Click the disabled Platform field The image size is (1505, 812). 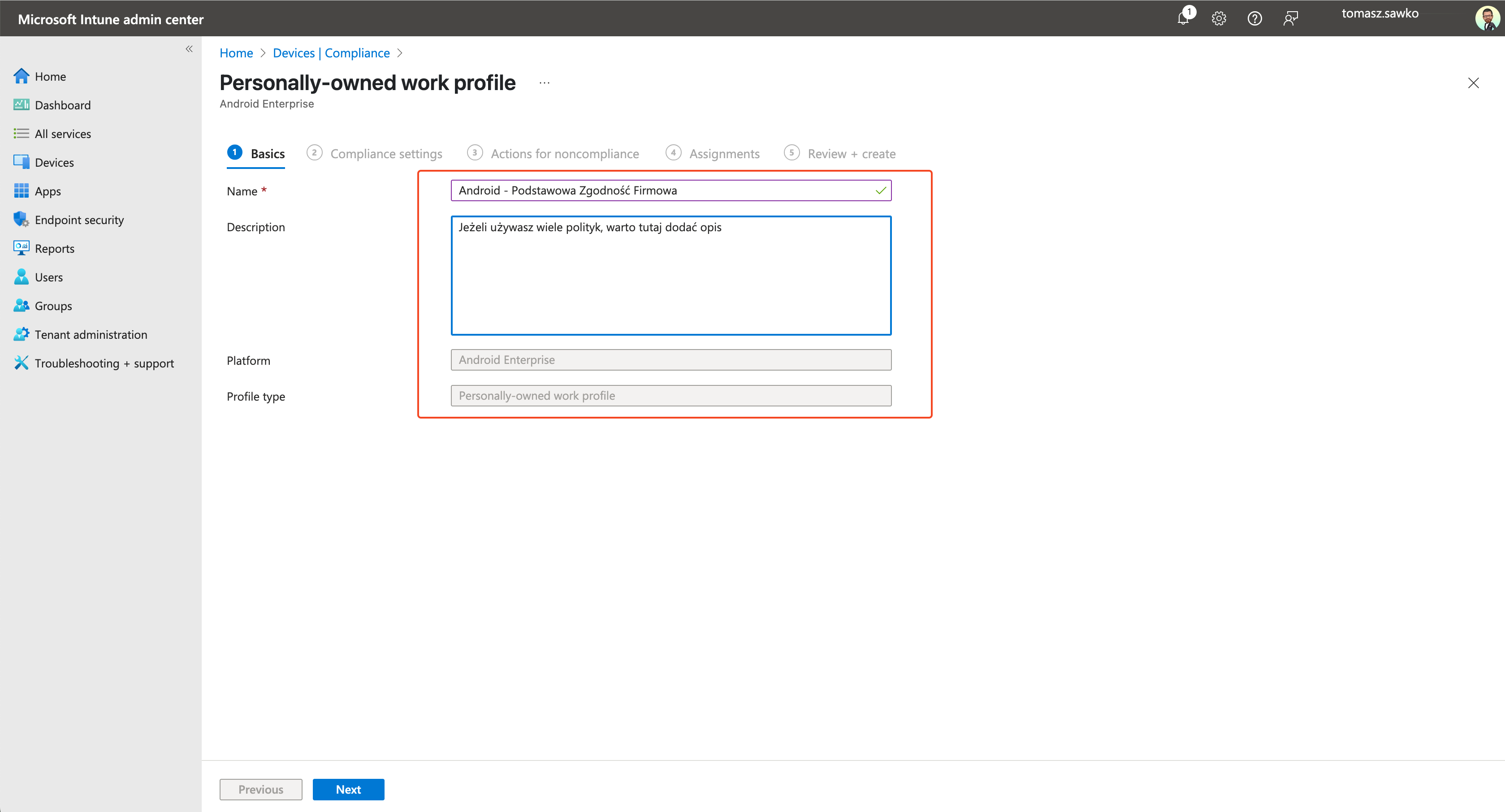coord(670,360)
